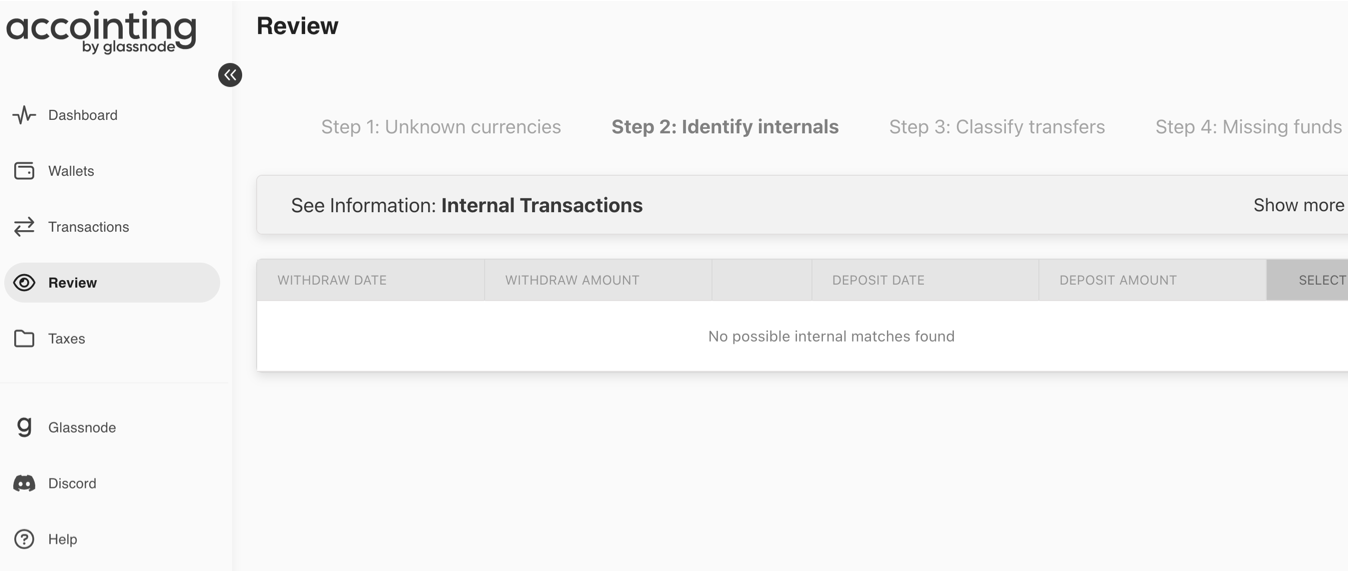
Task: Go to Step 1: Unknown currencies
Action: point(441,127)
